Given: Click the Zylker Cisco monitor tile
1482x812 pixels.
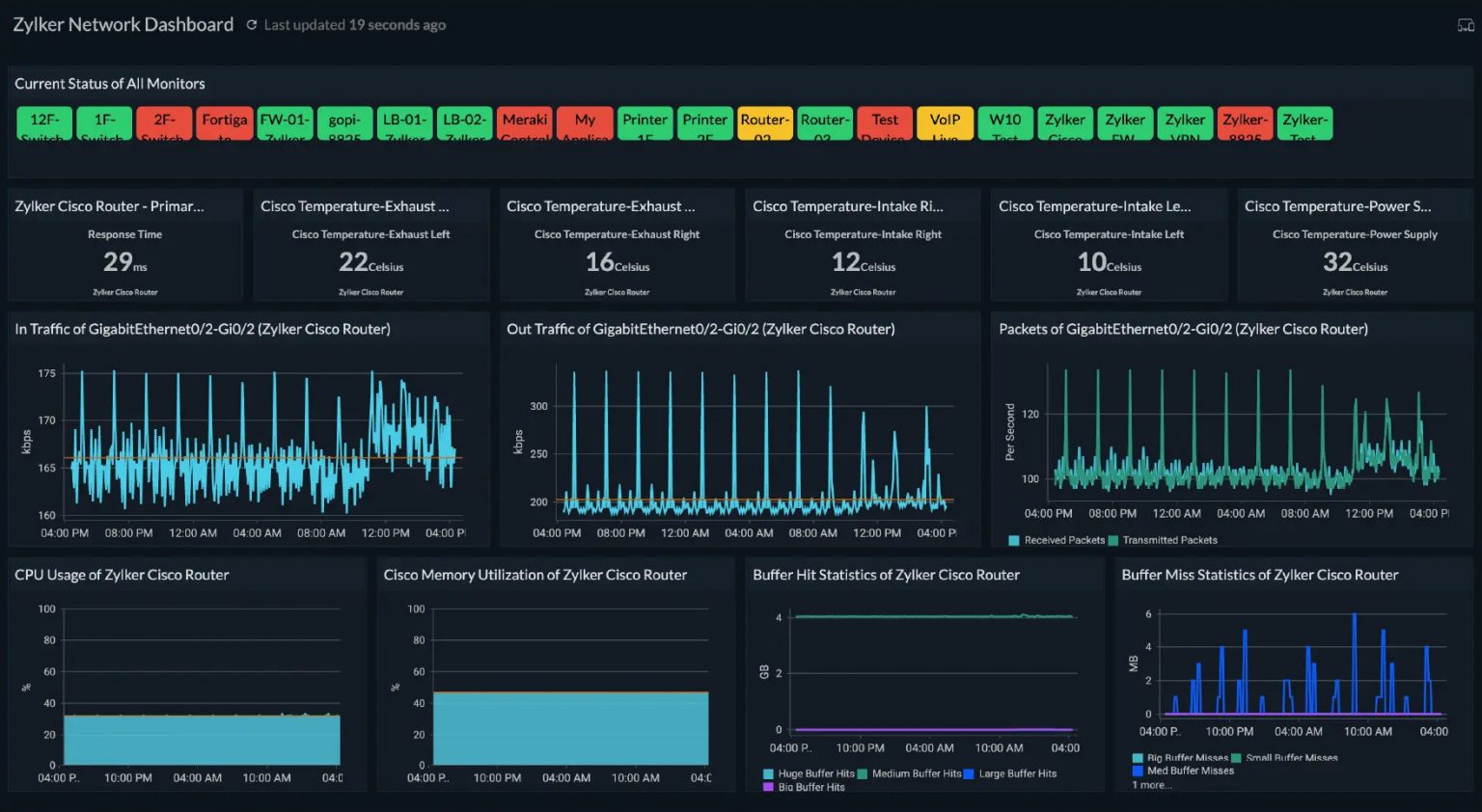Looking at the screenshot, I should (1065, 122).
